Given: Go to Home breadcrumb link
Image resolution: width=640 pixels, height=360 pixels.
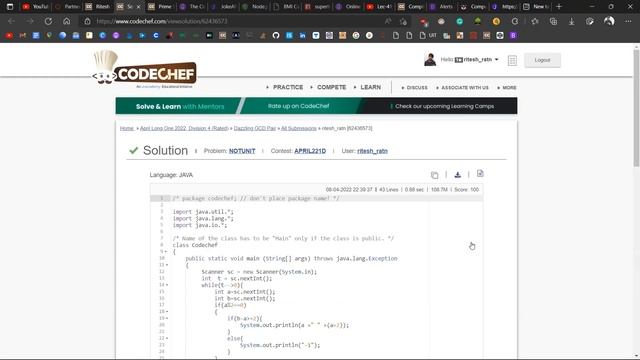Looking at the screenshot, I should [127, 128].
